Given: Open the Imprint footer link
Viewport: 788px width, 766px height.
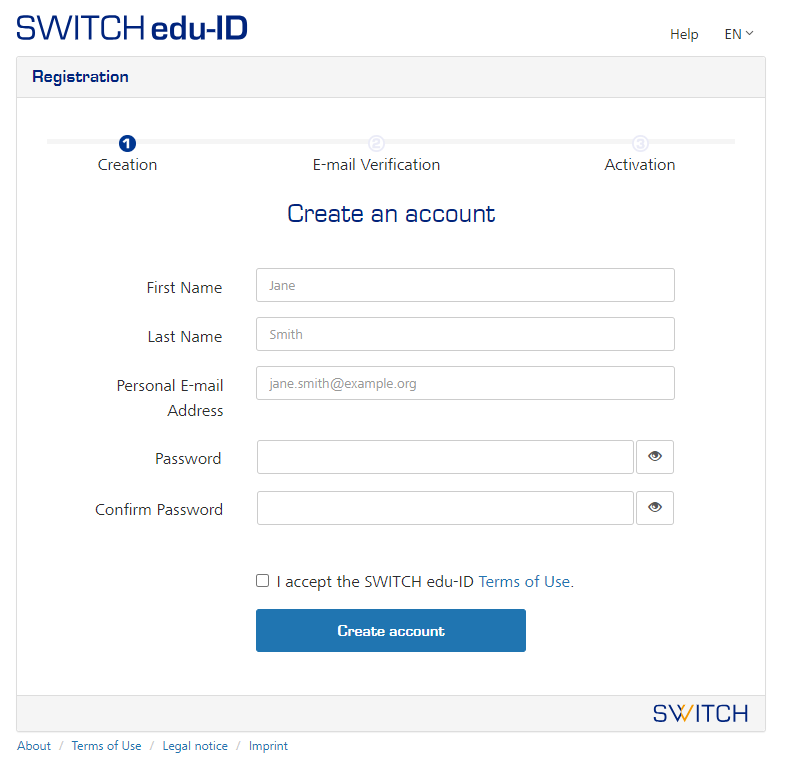Looking at the screenshot, I should [x=268, y=746].
